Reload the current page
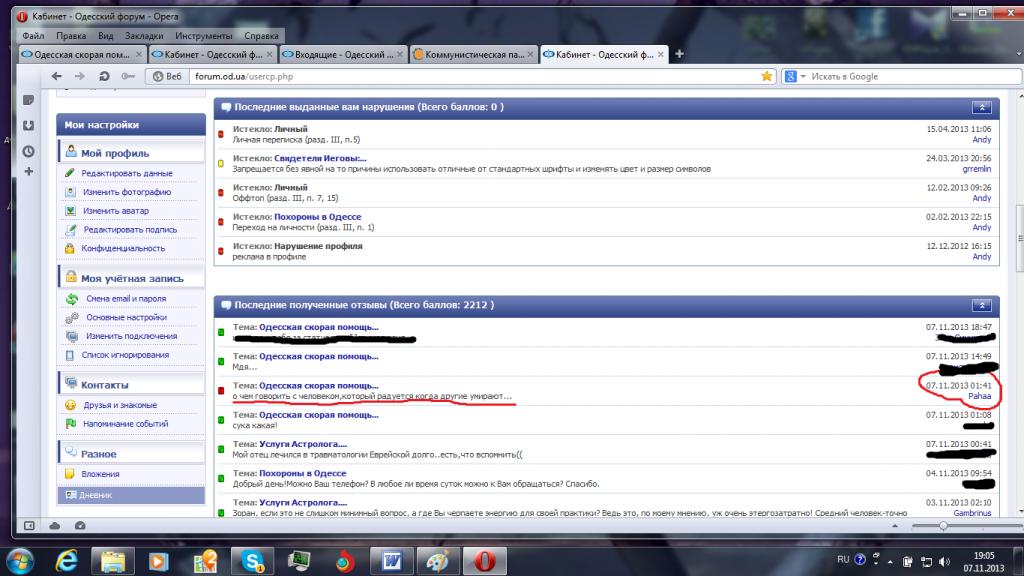1024x576 pixels. click(x=105, y=76)
